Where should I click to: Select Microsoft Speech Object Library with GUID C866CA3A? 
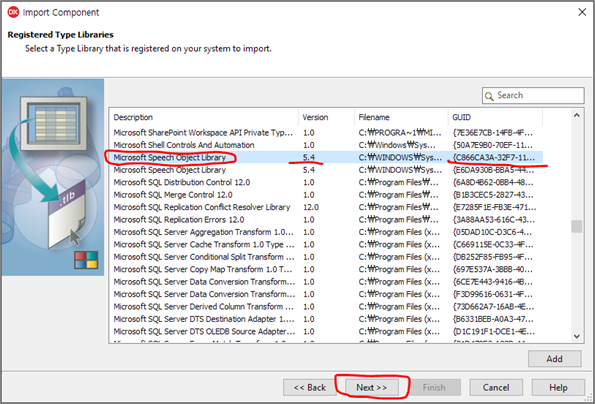(x=326, y=157)
